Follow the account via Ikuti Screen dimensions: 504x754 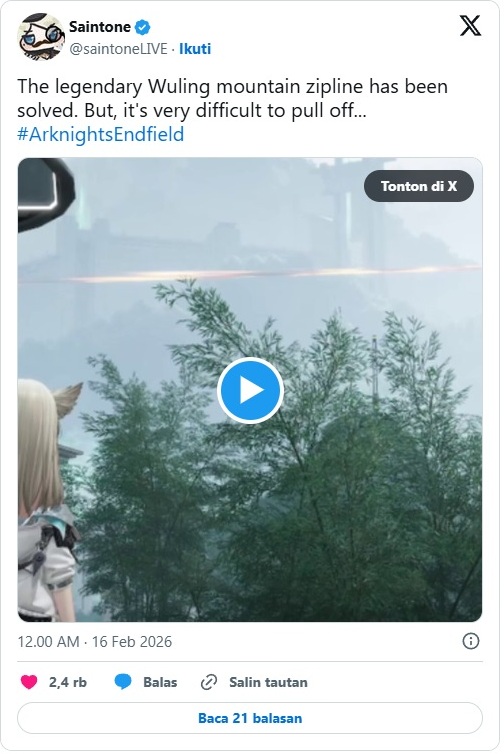[195, 49]
